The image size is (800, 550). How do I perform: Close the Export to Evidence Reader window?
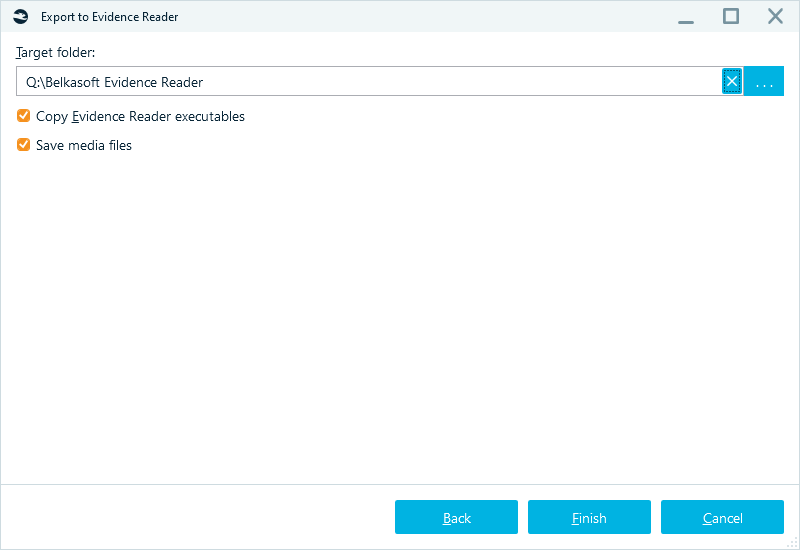775,17
